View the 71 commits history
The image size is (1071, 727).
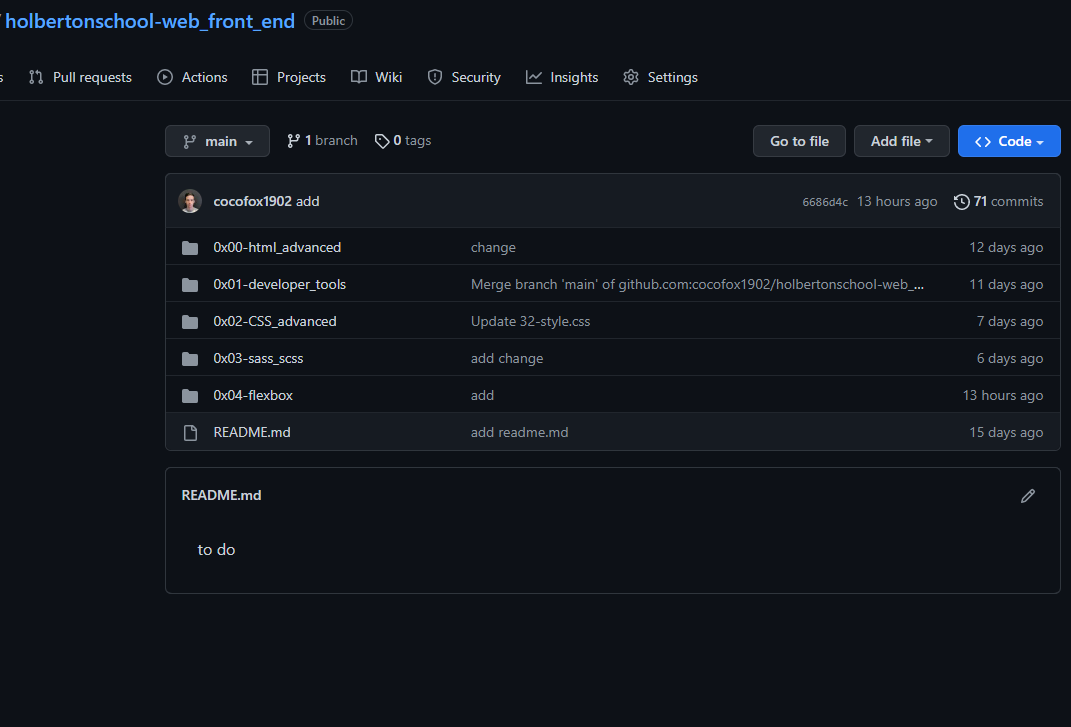tap(999, 201)
